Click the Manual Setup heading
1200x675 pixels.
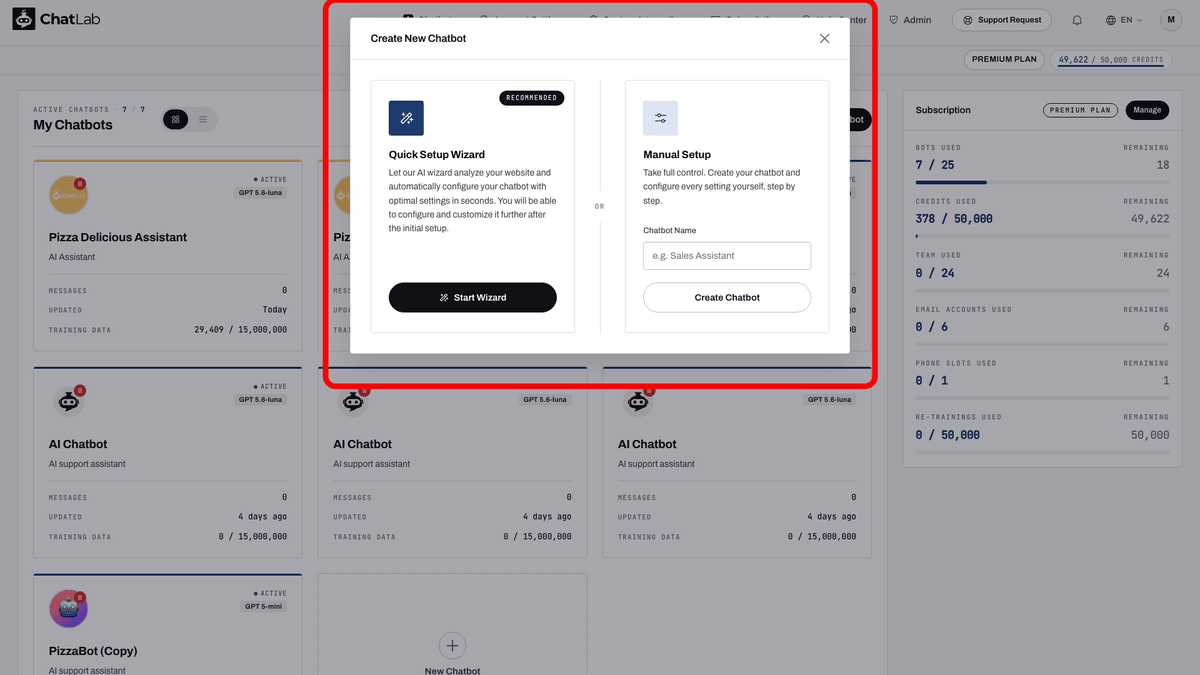pos(677,155)
